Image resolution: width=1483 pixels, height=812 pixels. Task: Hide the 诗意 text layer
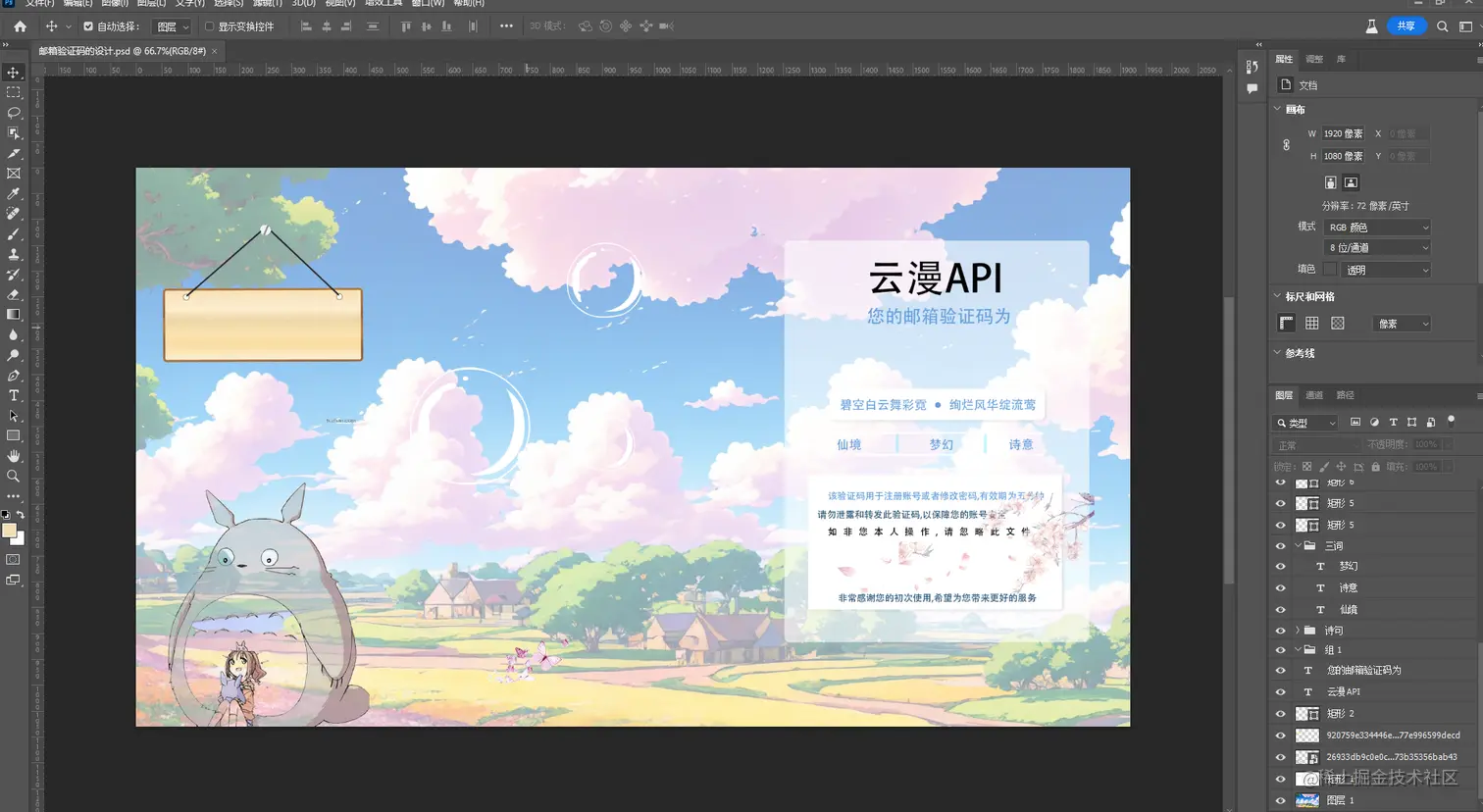point(1280,588)
